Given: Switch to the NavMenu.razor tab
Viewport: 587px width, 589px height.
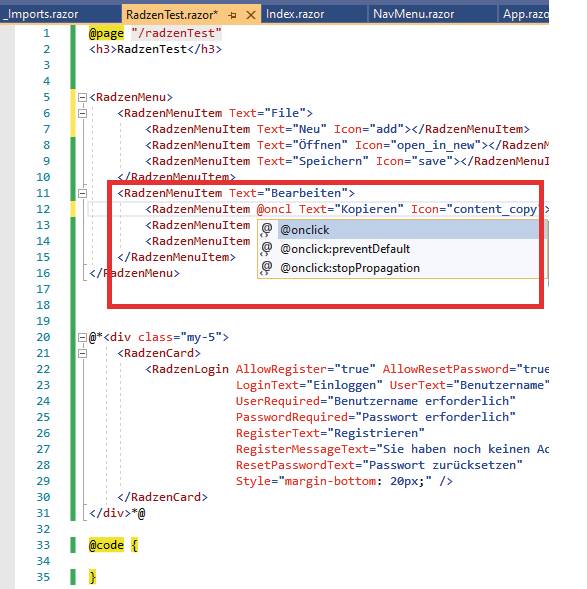Looking at the screenshot, I should (x=413, y=14).
